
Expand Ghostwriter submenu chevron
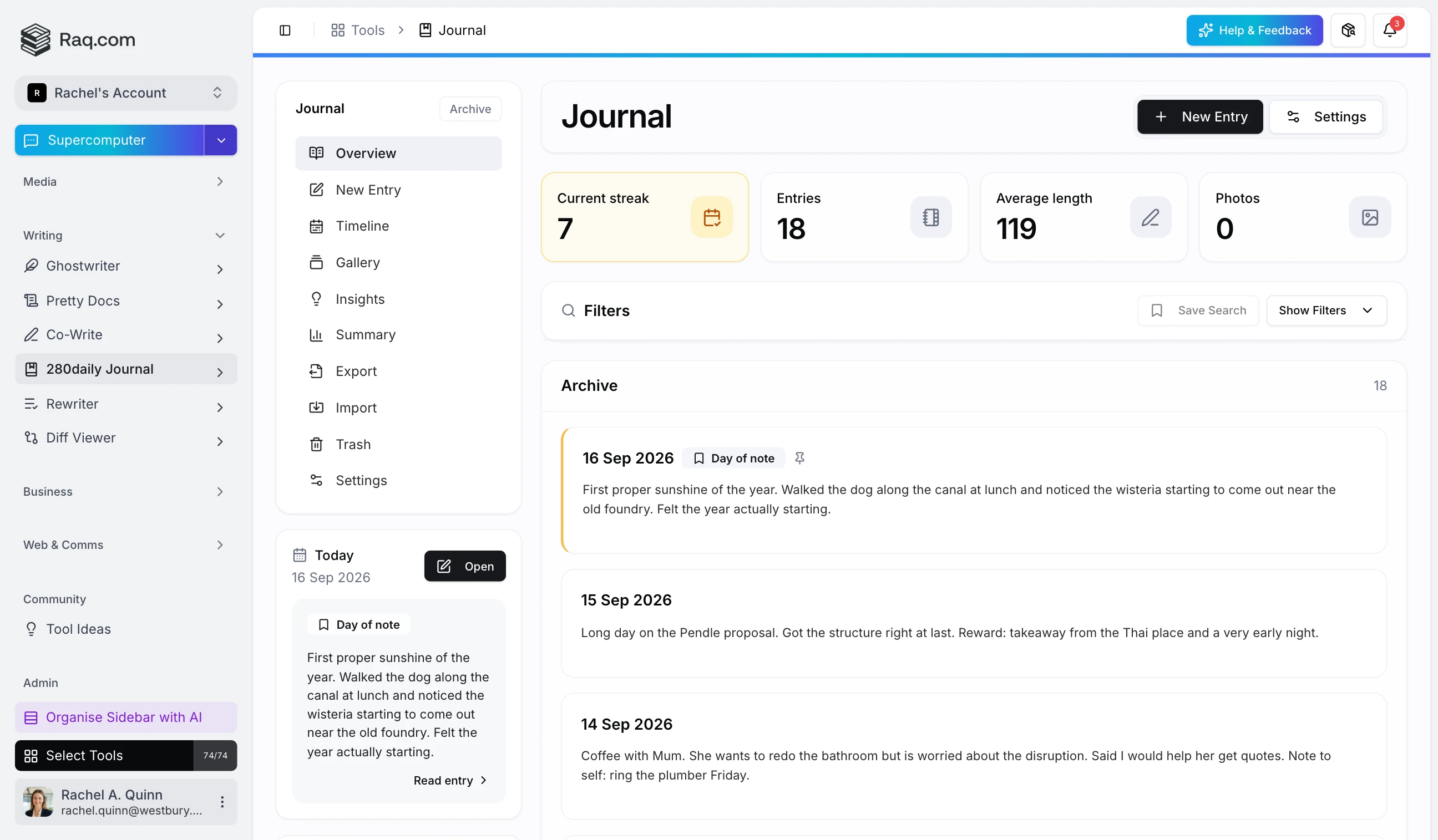tap(220, 269)
